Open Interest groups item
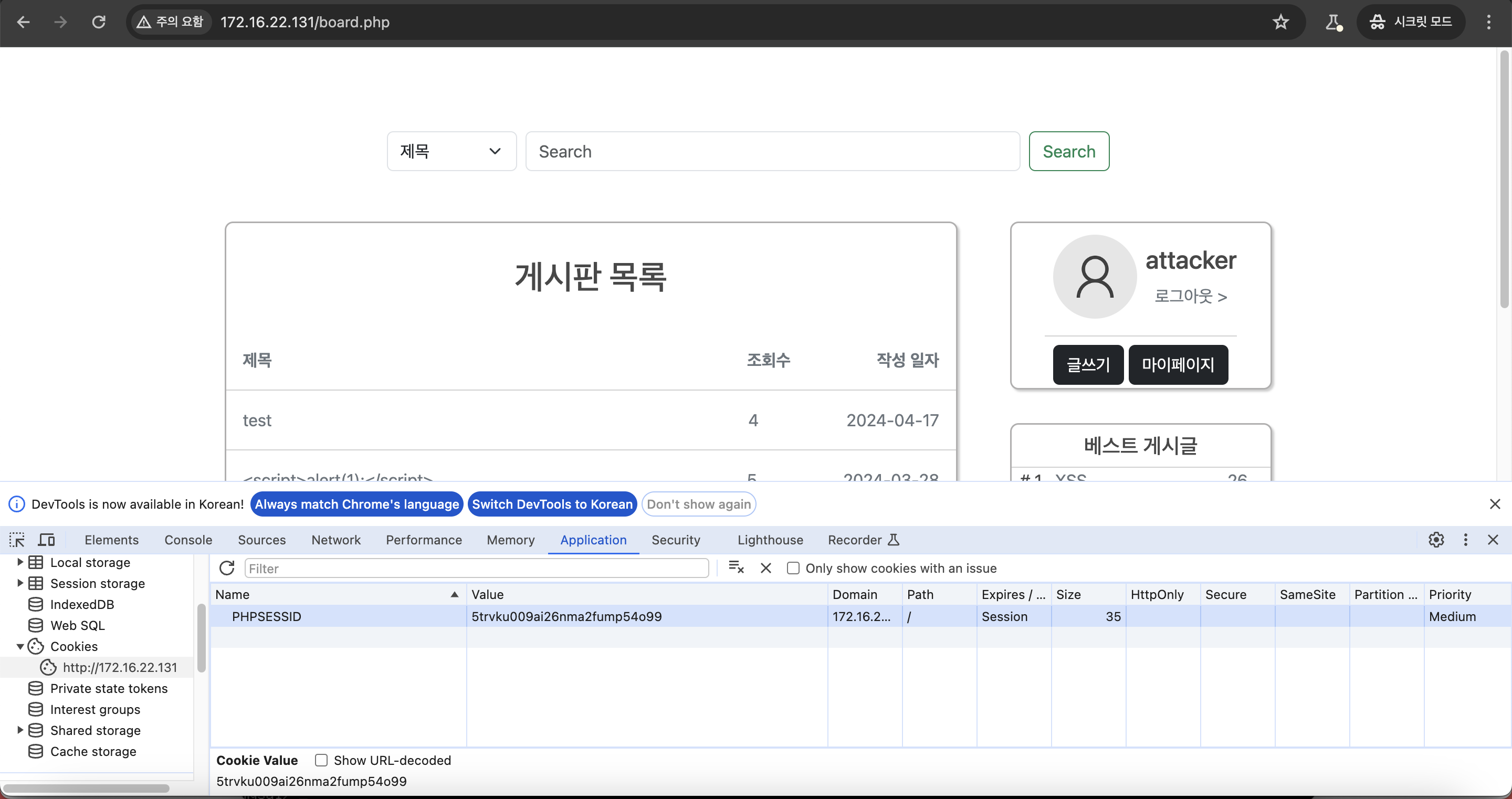1512x799 pixels. pyautogui.click(x=95, y=709)
